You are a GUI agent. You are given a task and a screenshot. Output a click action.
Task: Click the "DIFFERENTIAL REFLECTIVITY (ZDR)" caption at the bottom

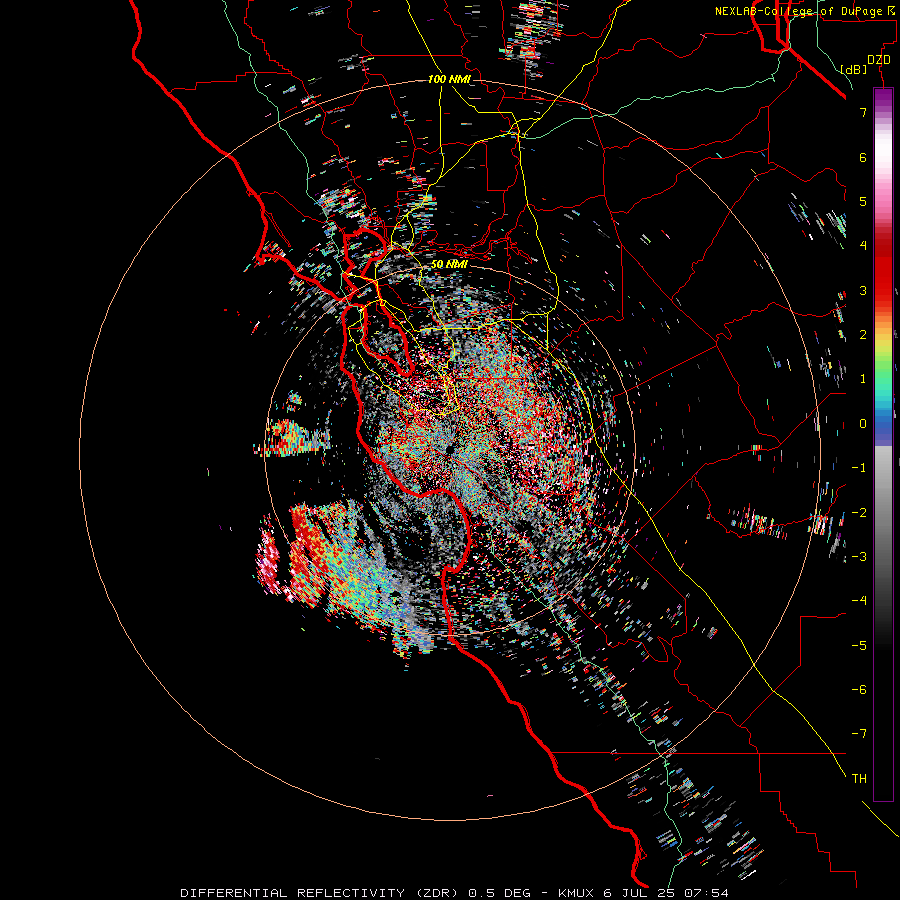[321, 893]
